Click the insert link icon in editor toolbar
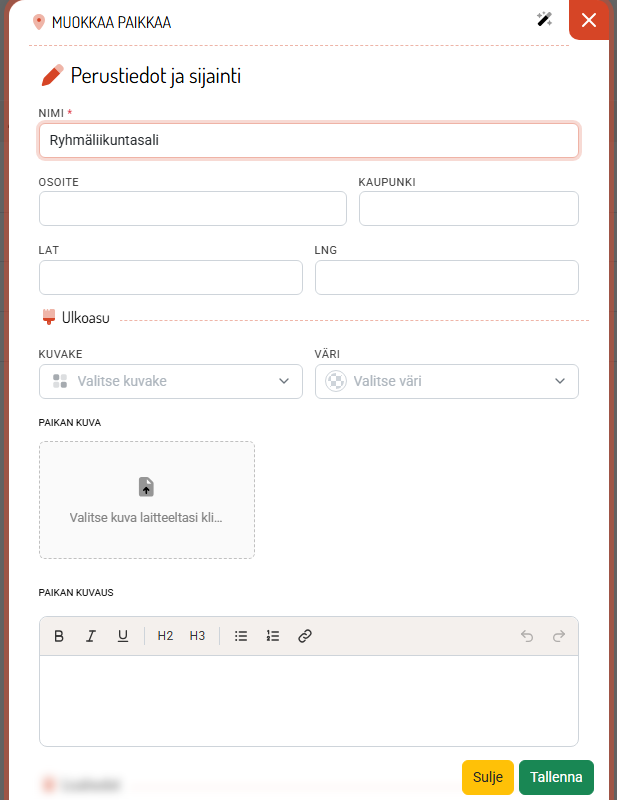The width and height of the screenshot is (617, 800). [x=305, y=636]
